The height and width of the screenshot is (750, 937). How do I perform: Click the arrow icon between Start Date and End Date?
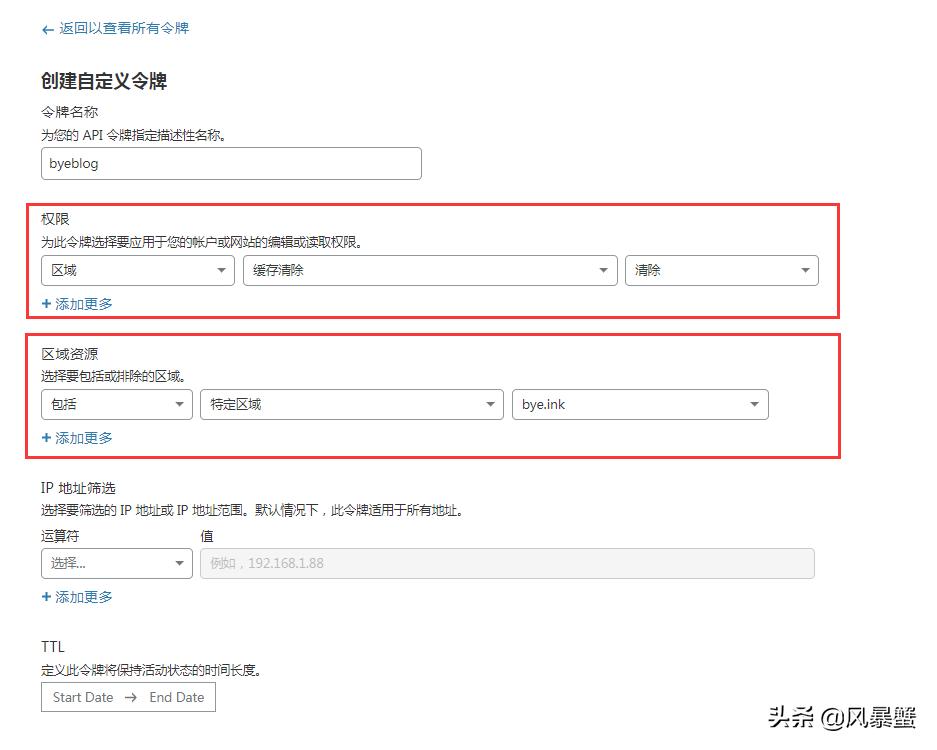coord(131,697)
